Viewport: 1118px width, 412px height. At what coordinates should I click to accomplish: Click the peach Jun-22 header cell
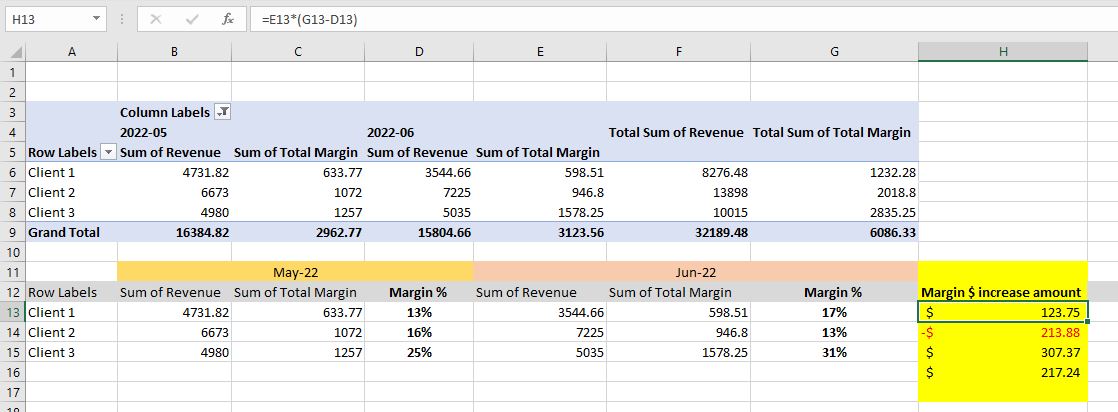point(695,272)
